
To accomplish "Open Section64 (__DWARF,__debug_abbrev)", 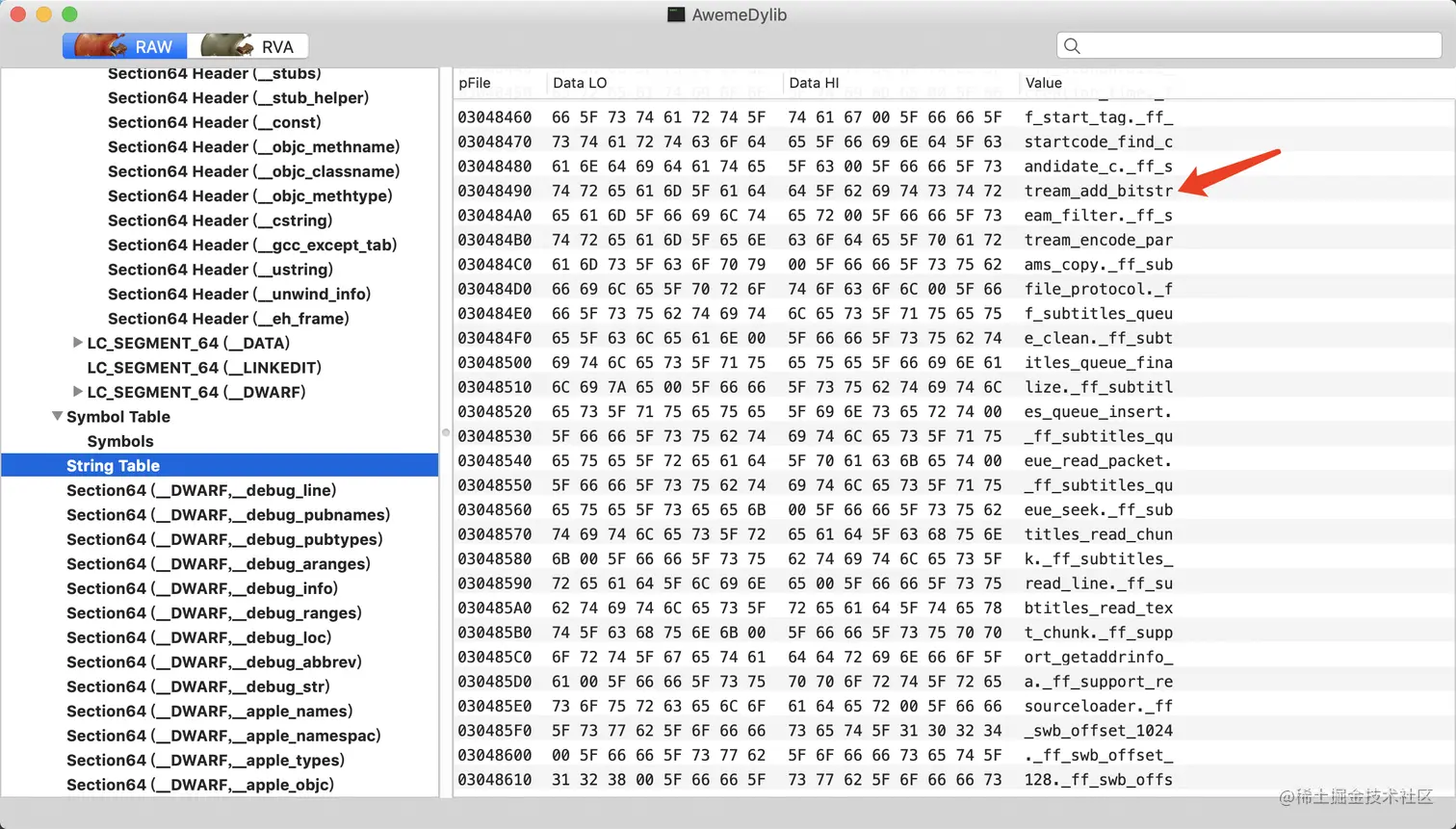I will tap(214, 661).
